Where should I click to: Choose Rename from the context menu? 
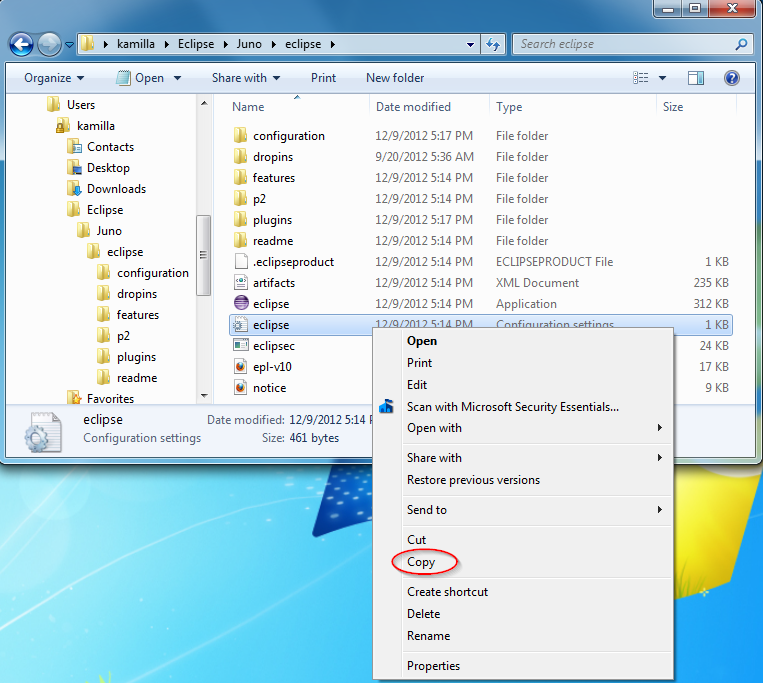point(428,636)
